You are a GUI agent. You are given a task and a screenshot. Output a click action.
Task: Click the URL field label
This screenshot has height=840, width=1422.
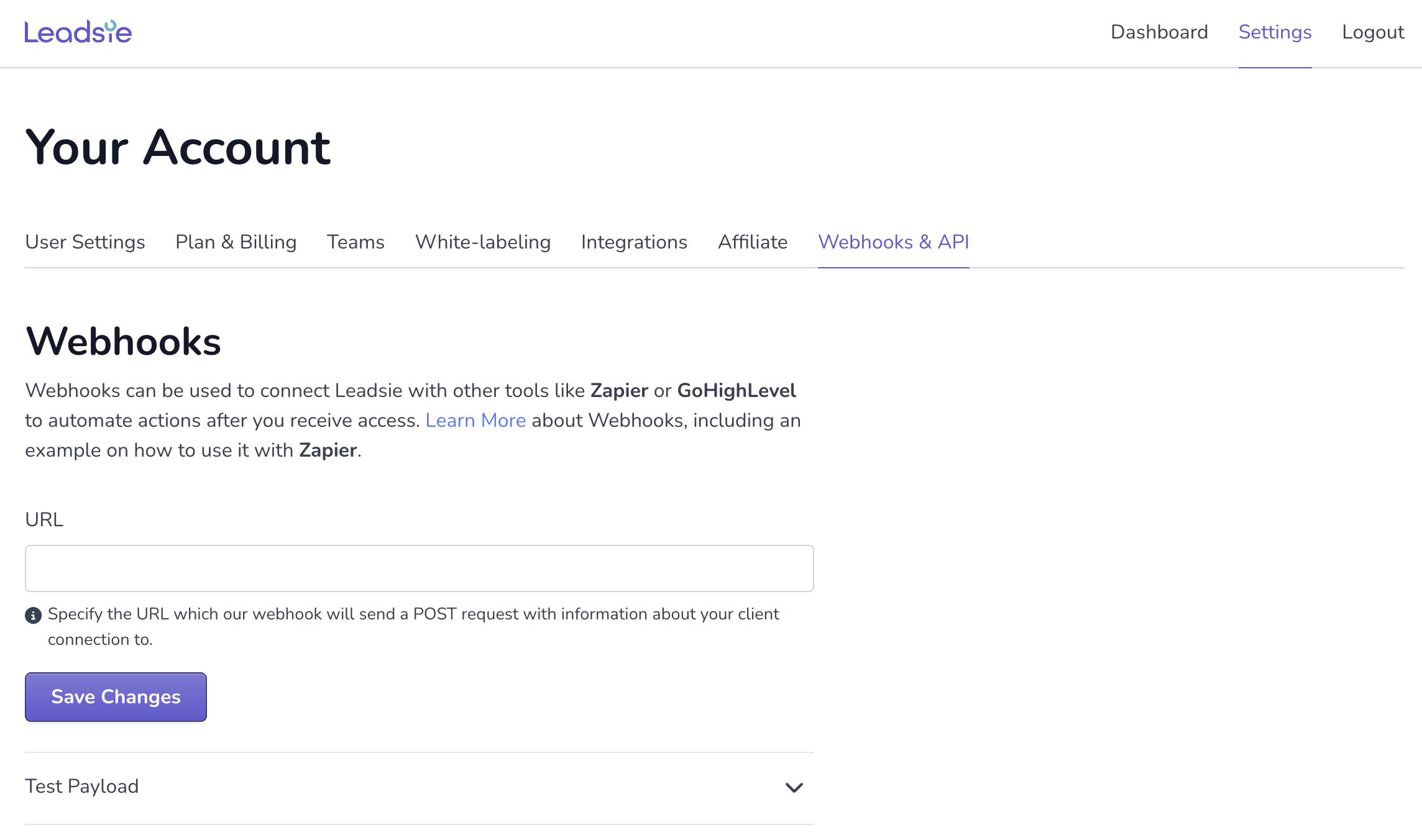coord(44,519)
